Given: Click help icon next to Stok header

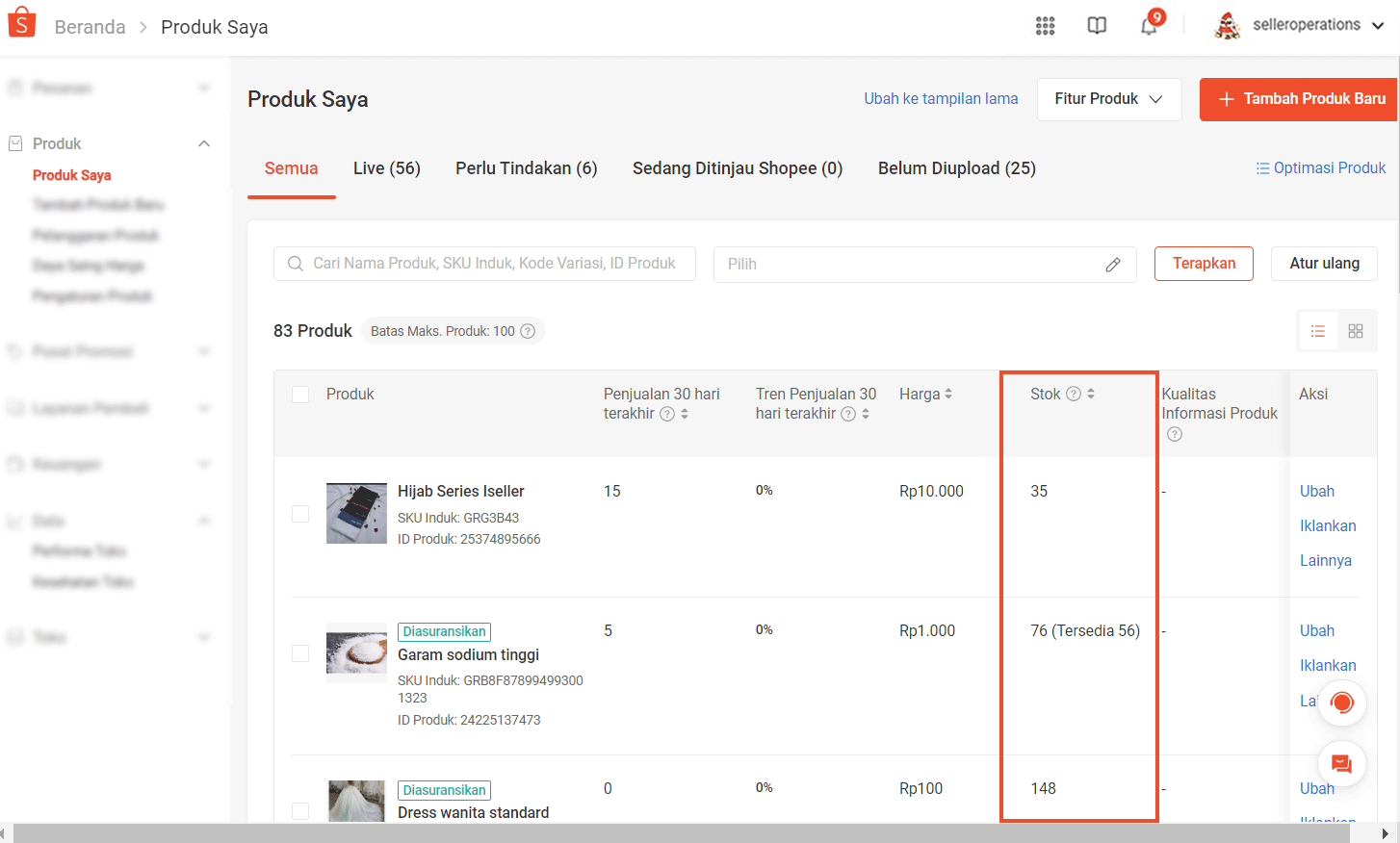Looking at the screenshot, I should (x=1074, y=394).
